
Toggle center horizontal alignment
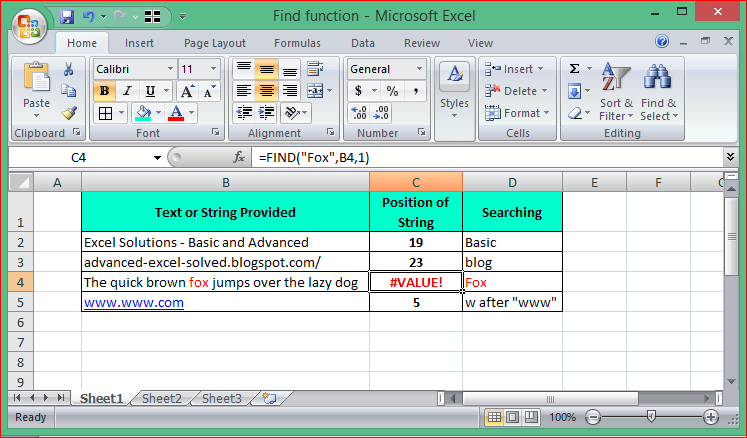(266, 91)
